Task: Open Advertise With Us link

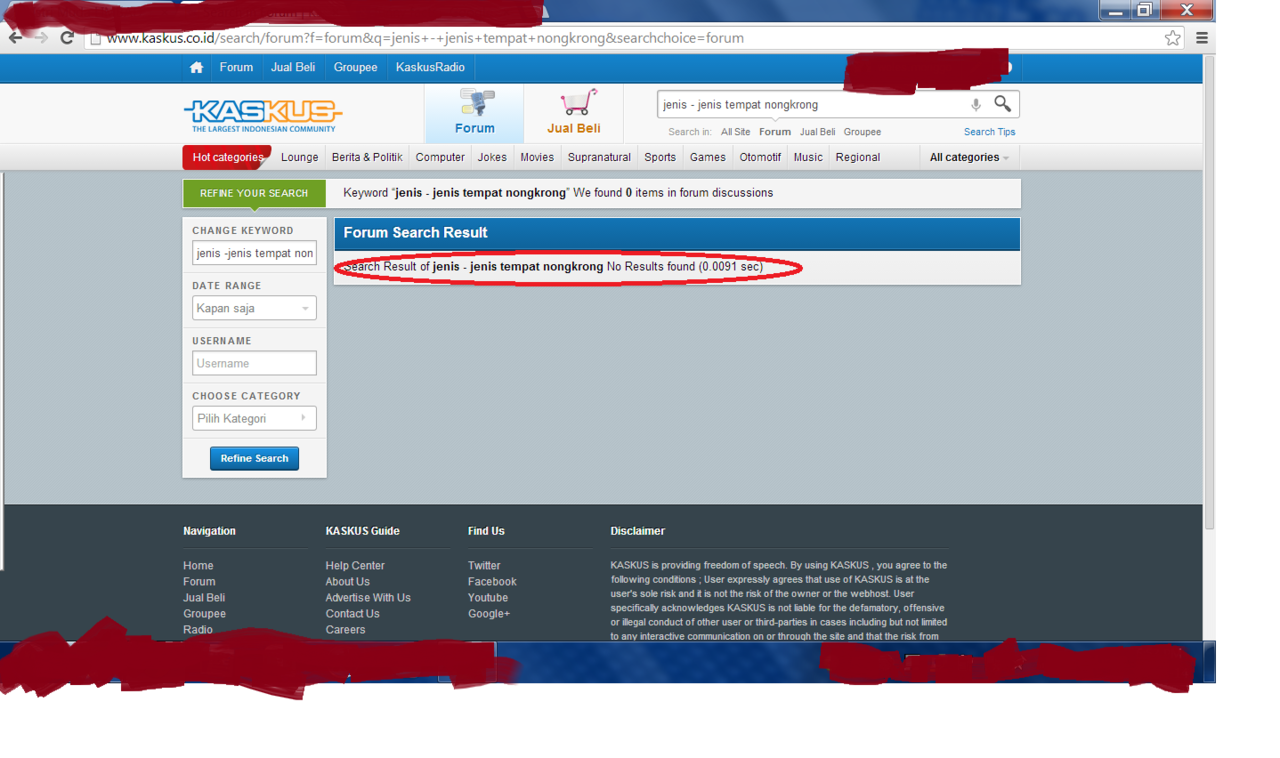Action: (368, 598)
